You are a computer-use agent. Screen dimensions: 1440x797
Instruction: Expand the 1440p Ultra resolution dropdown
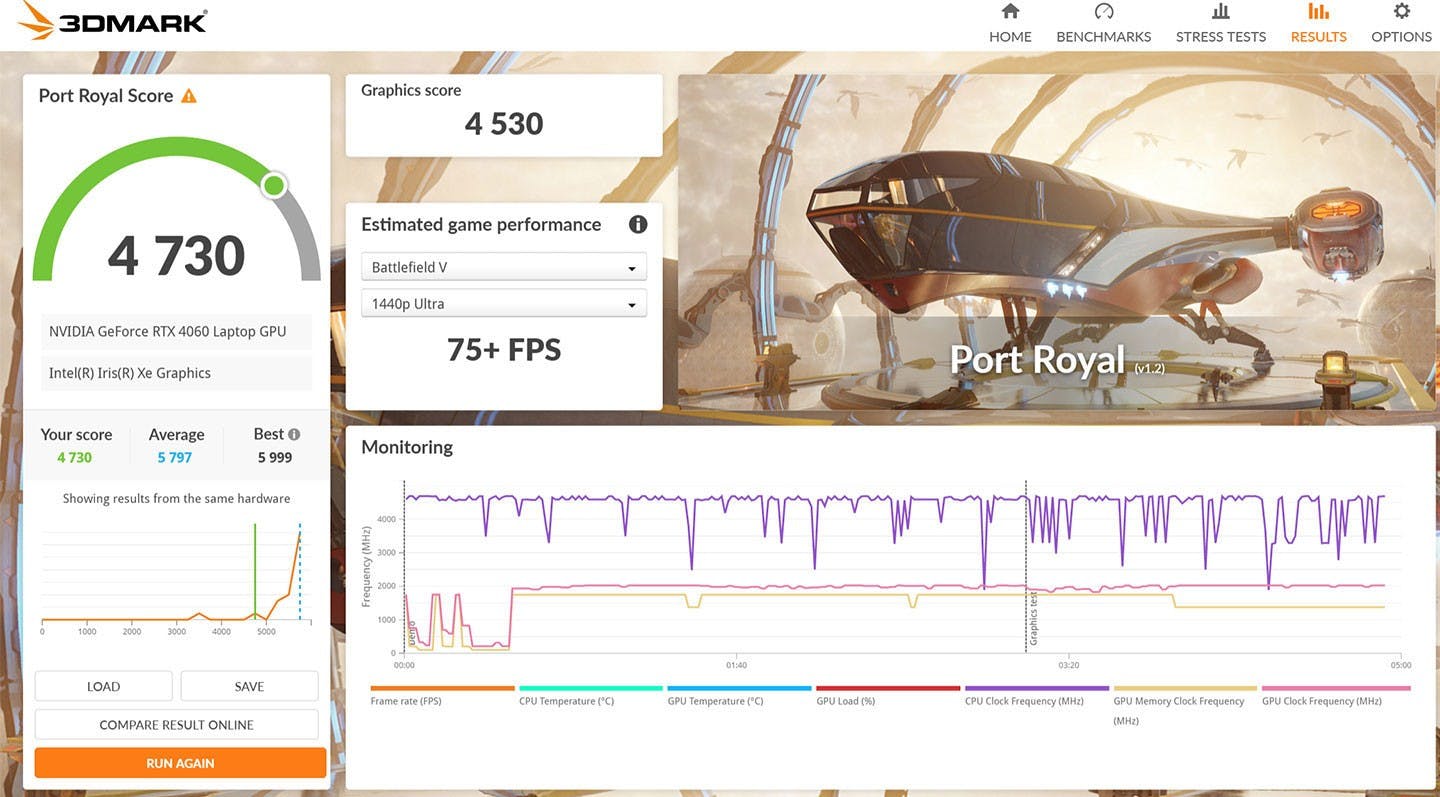coord(503,304)
